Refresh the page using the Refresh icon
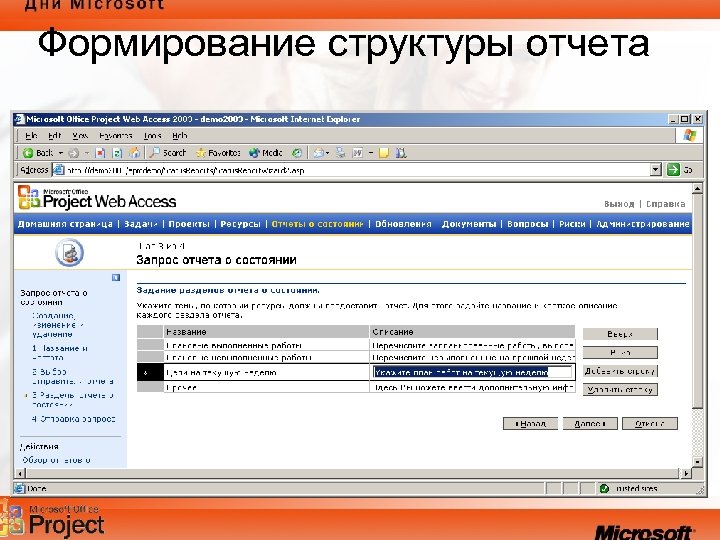 coord(117,153)
